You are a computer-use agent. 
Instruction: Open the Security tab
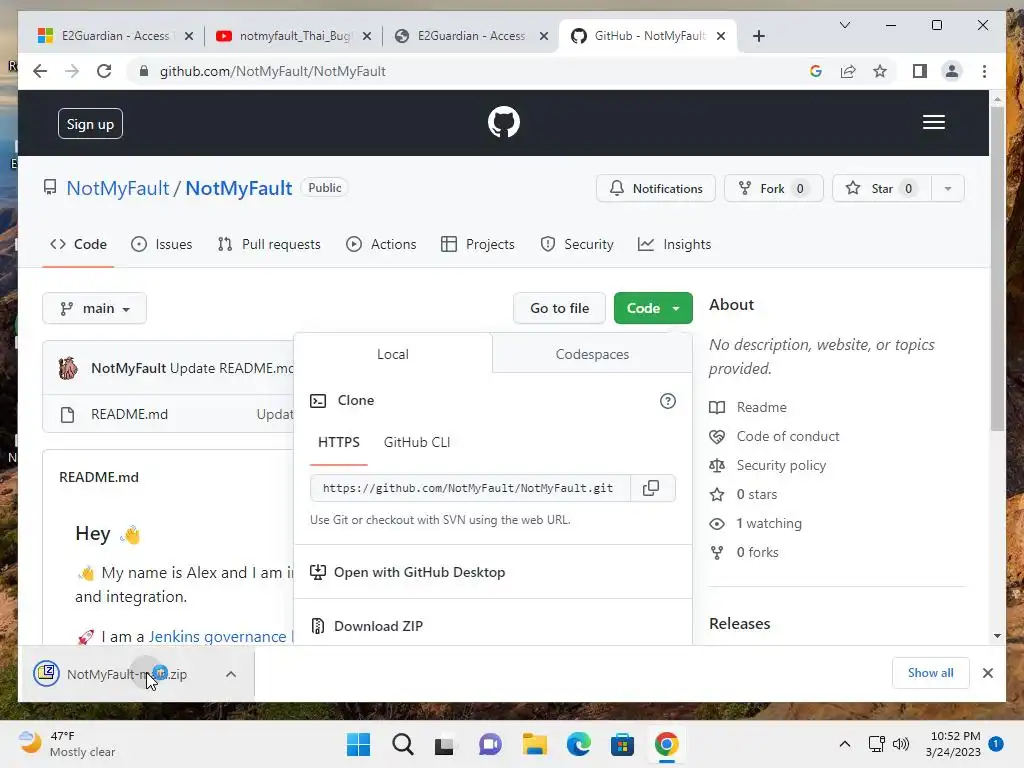[577, 244]
